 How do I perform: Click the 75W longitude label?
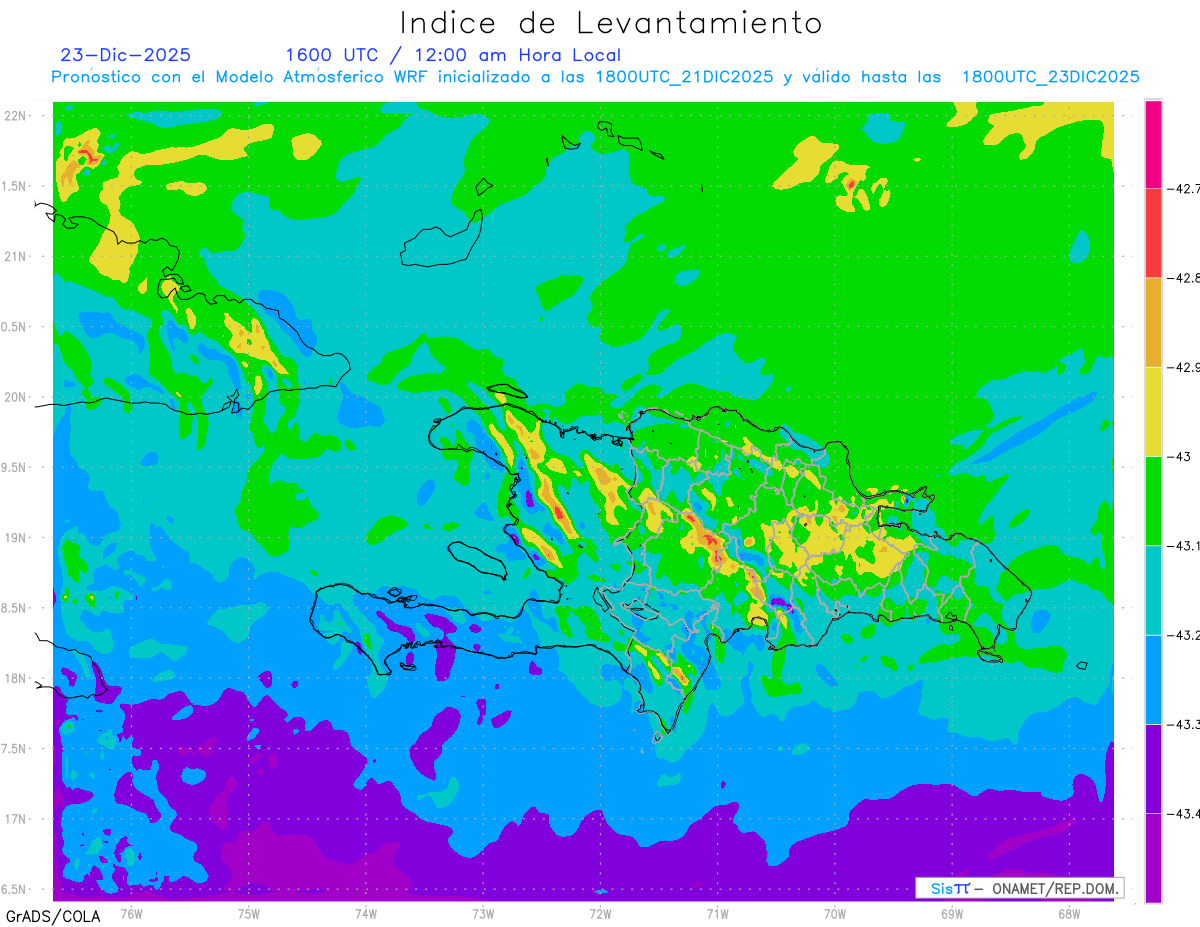click(249, 914)
